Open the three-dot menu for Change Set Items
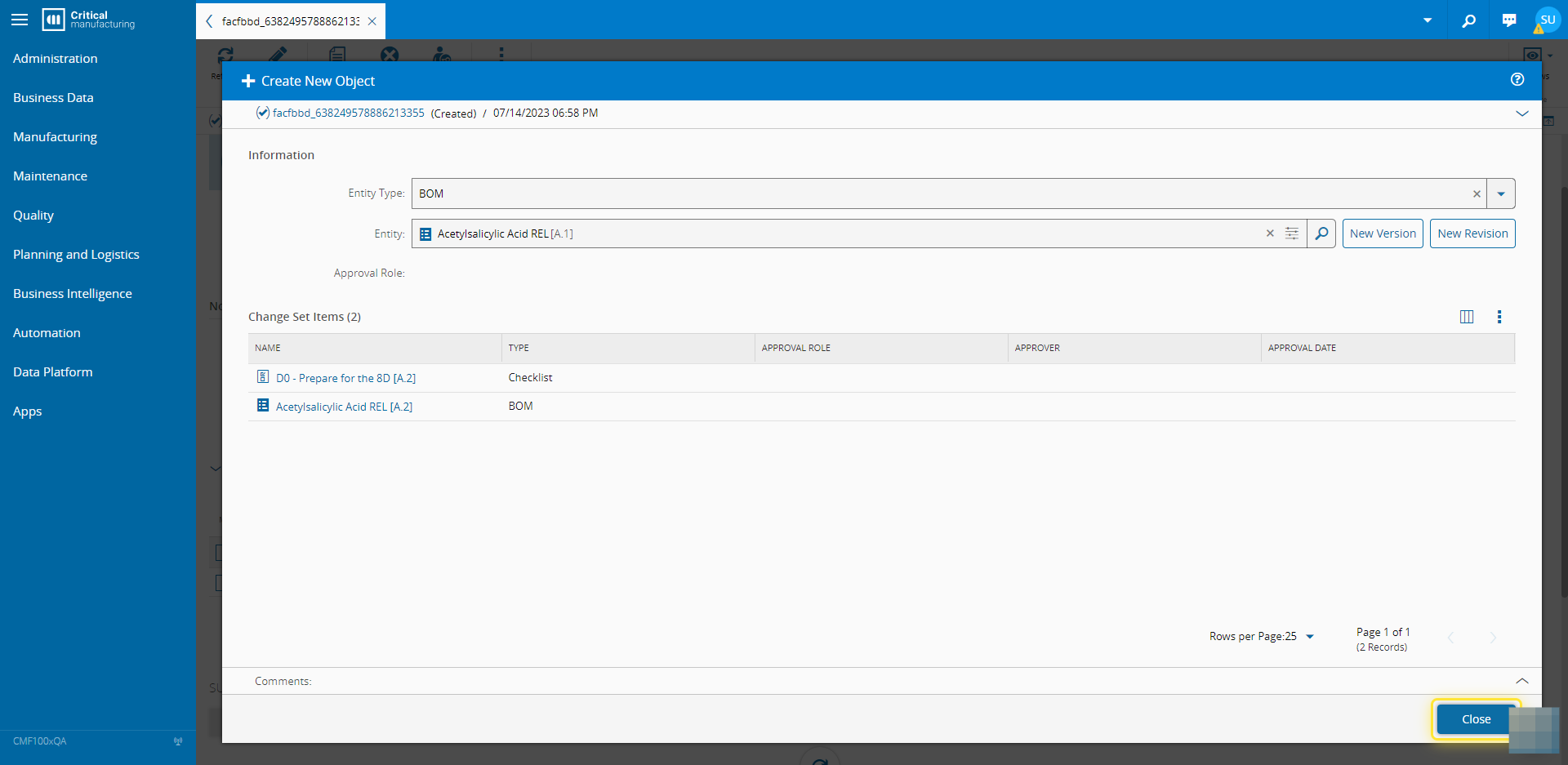 point(1499,317)
